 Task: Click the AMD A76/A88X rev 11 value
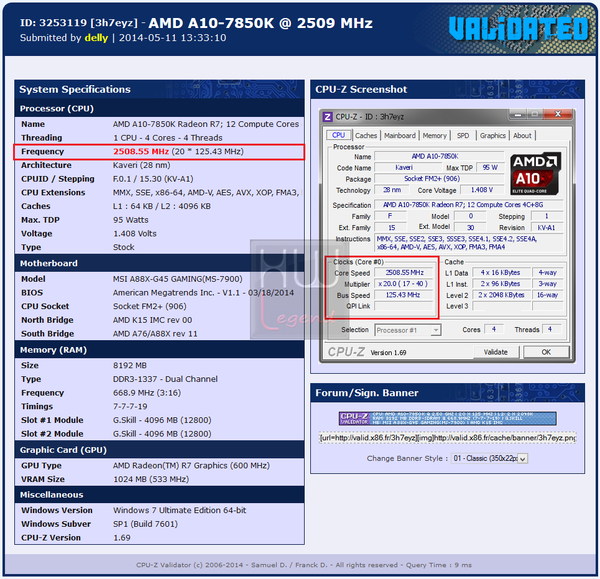coord(155,334)
